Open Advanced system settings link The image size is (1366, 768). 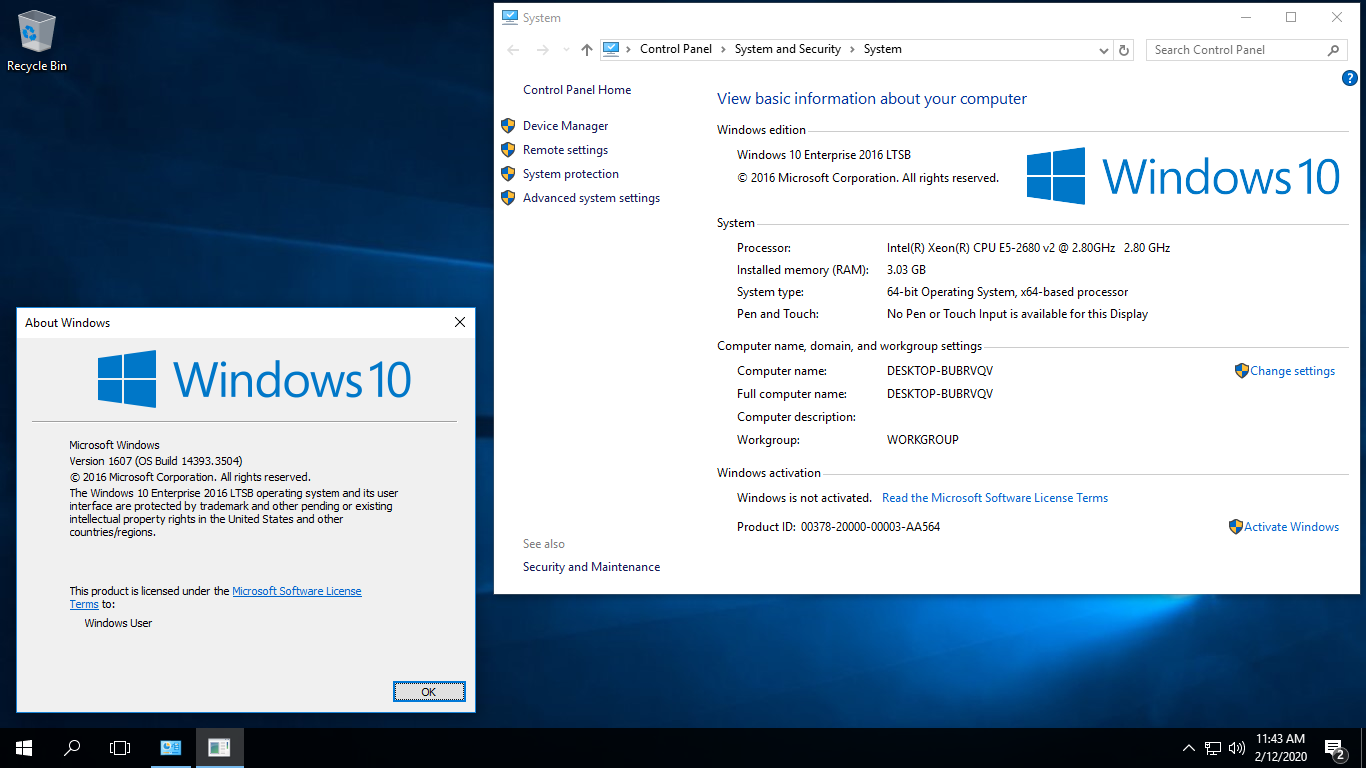tap(591, 198)
